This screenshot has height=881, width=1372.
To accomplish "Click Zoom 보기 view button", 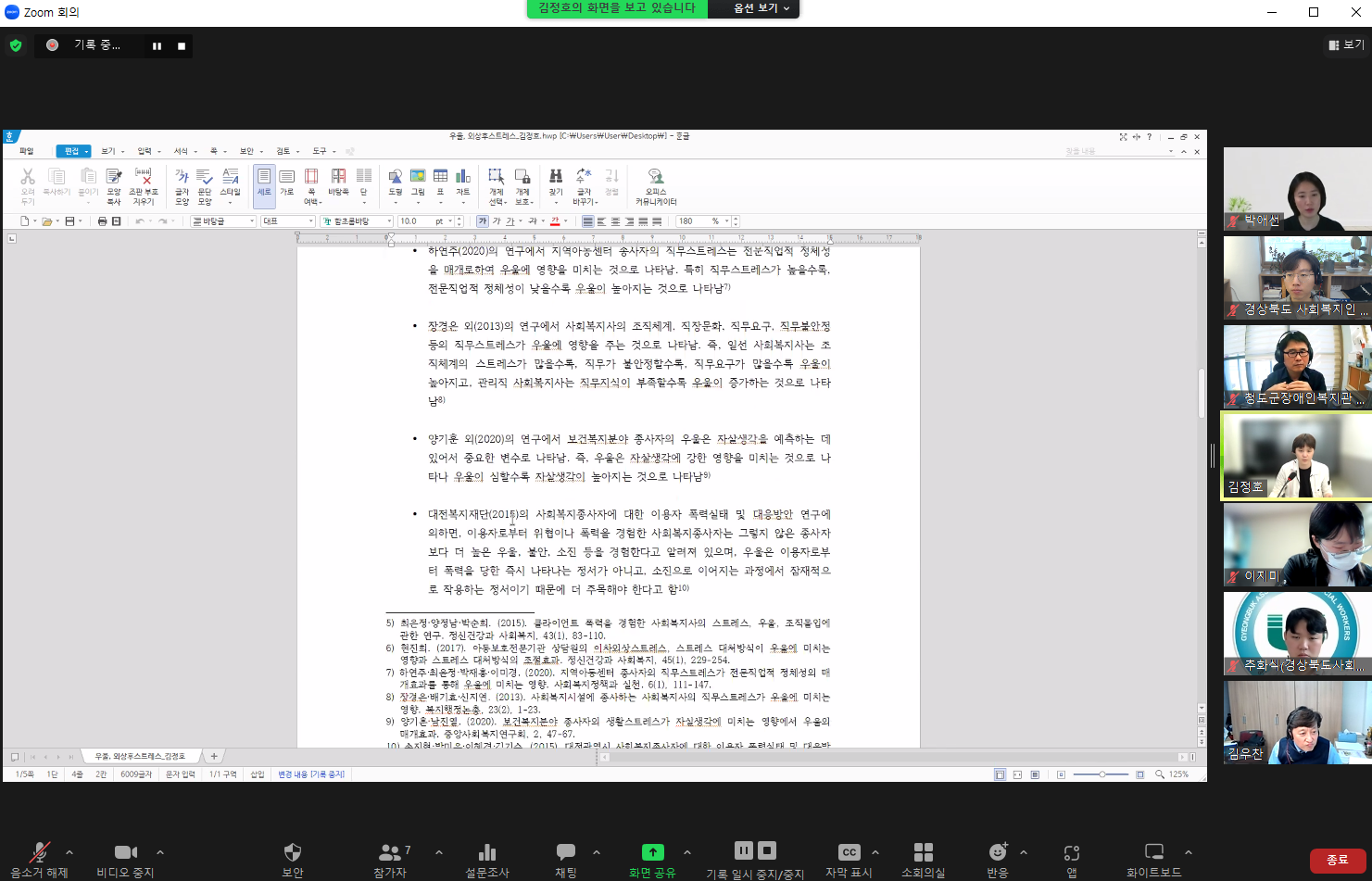I will coord(1346,44).
